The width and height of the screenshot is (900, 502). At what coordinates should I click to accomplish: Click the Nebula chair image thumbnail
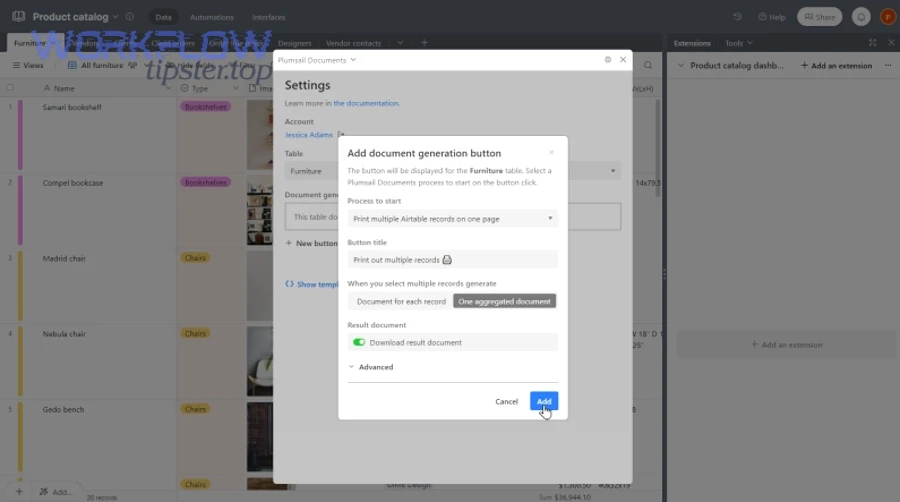point(259,361)
